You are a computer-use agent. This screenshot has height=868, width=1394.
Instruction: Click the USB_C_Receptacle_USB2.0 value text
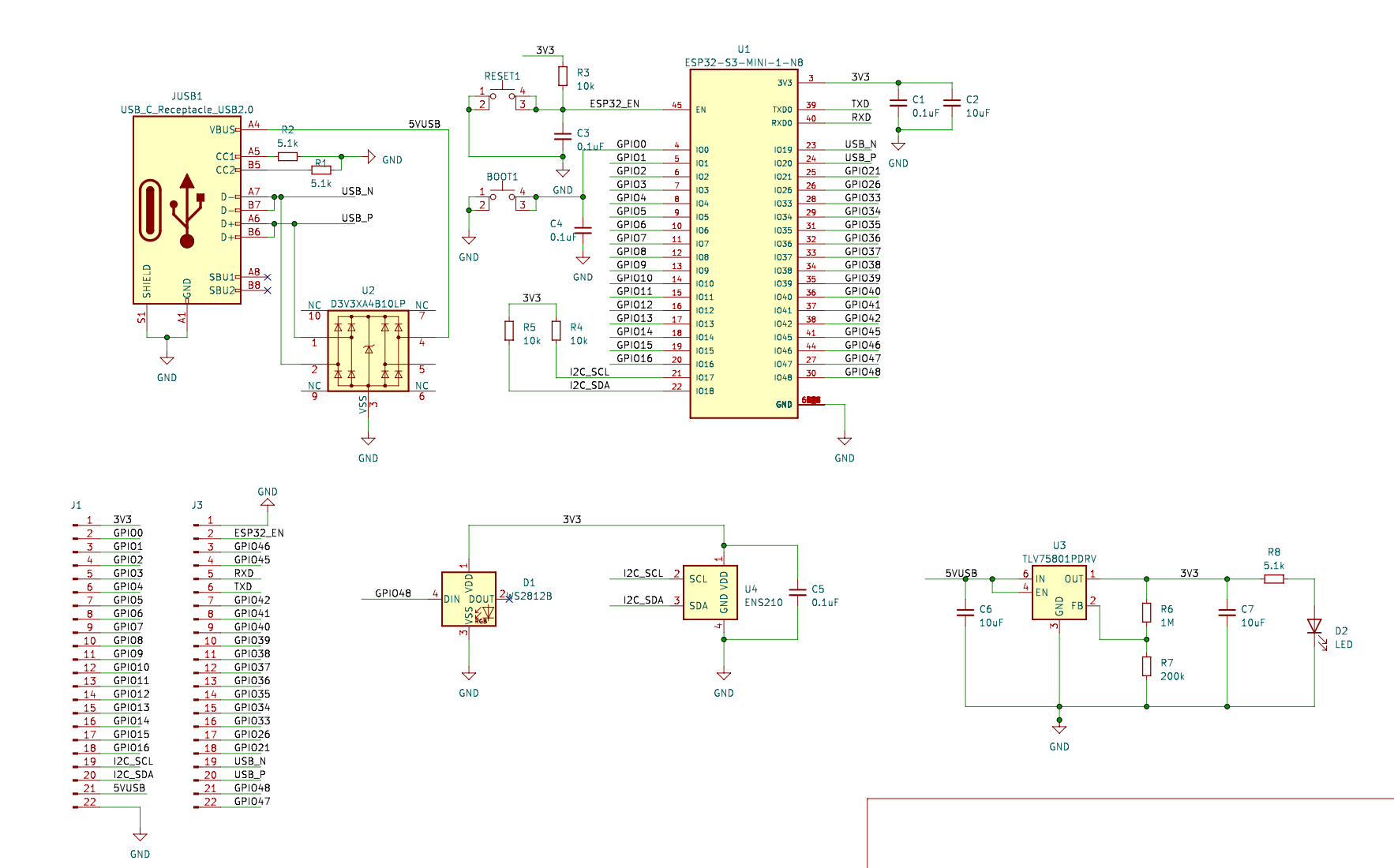click(x=187, y=110)
